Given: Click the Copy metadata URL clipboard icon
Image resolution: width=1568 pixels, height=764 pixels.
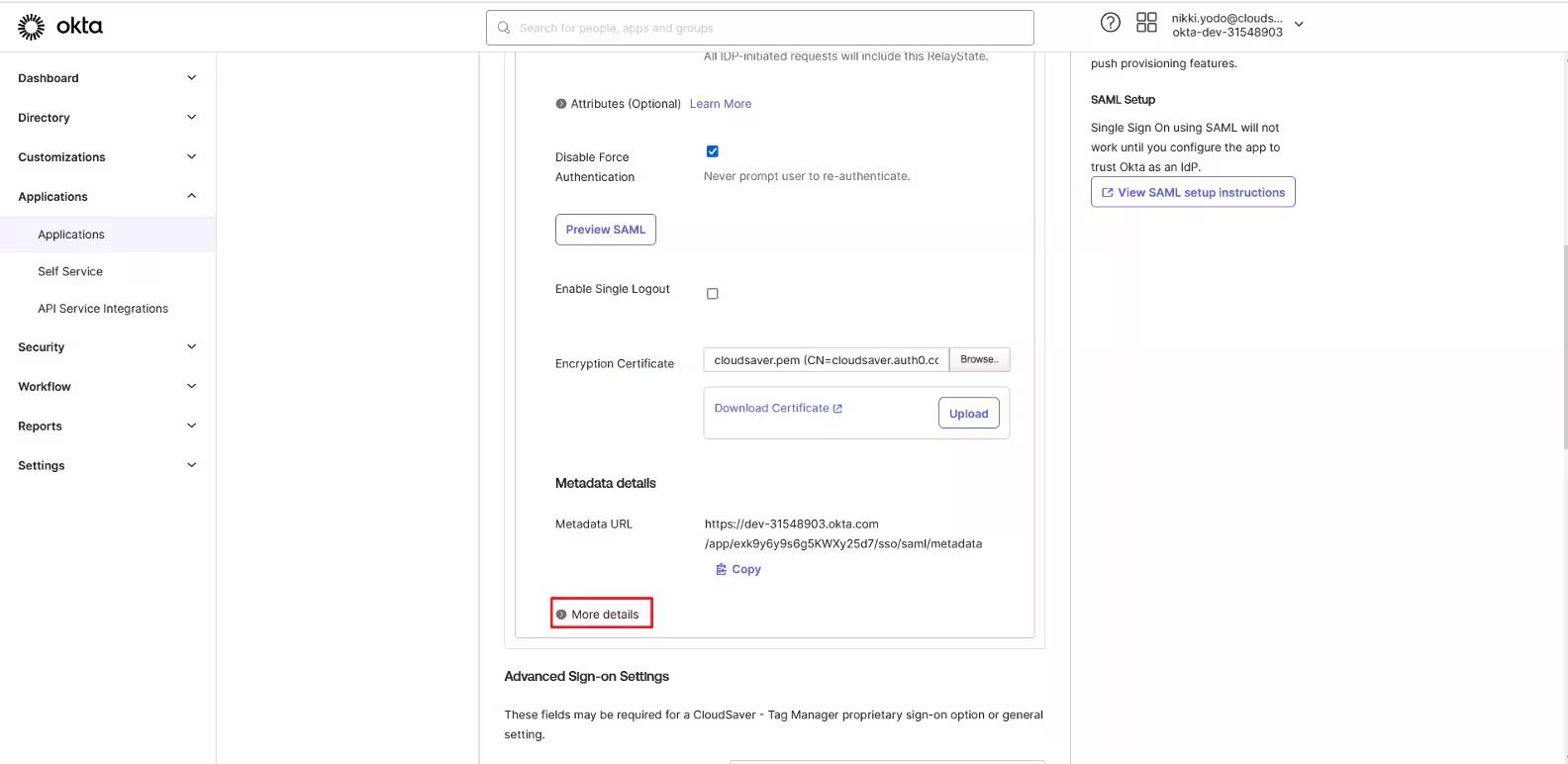Looking at the screenshot, I should click(x=722, y=569).
